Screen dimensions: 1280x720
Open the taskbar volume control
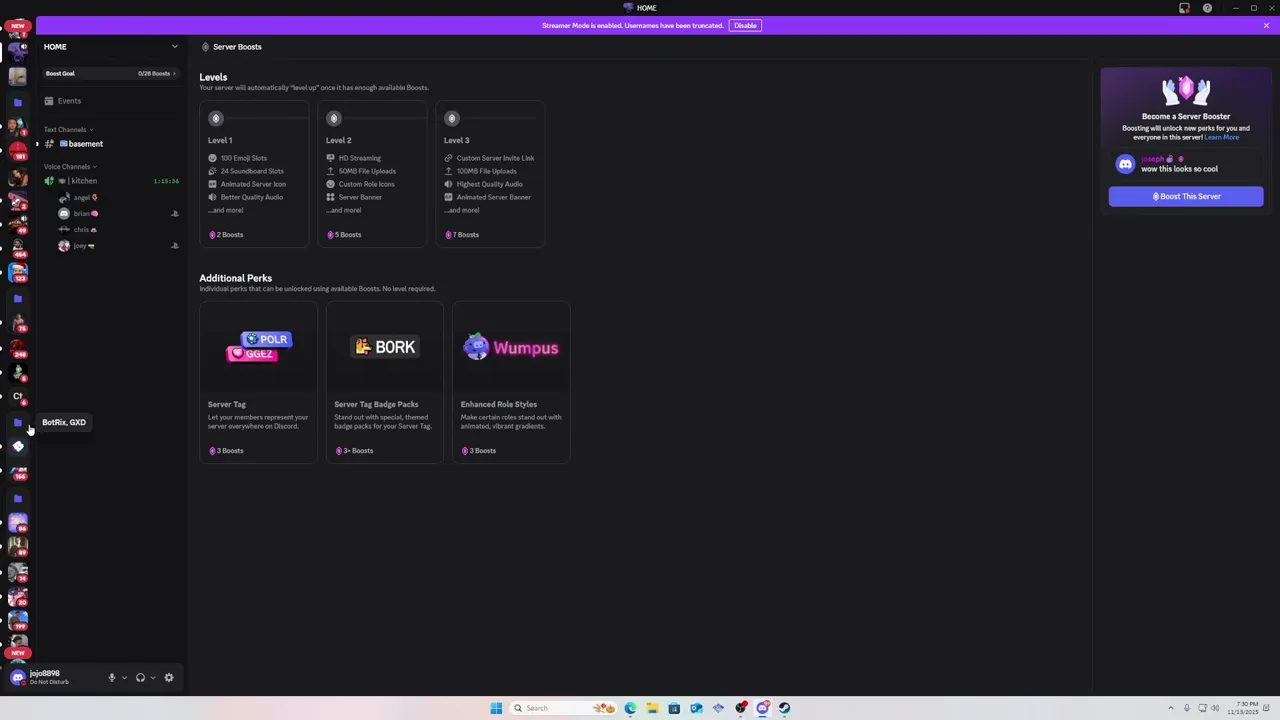pos(1216,708)
